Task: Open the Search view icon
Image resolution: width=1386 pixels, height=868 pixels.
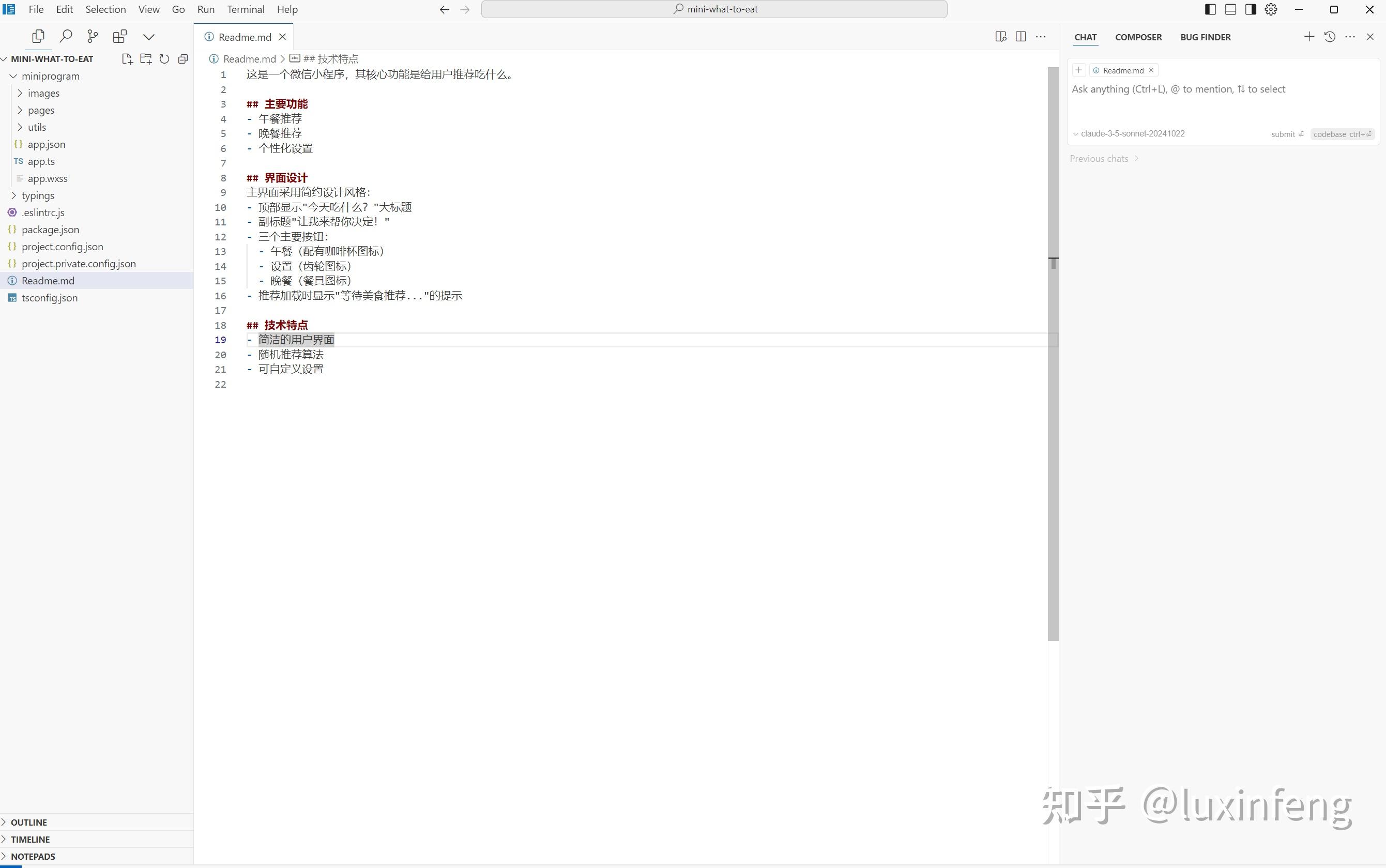Action: point(66,37)
